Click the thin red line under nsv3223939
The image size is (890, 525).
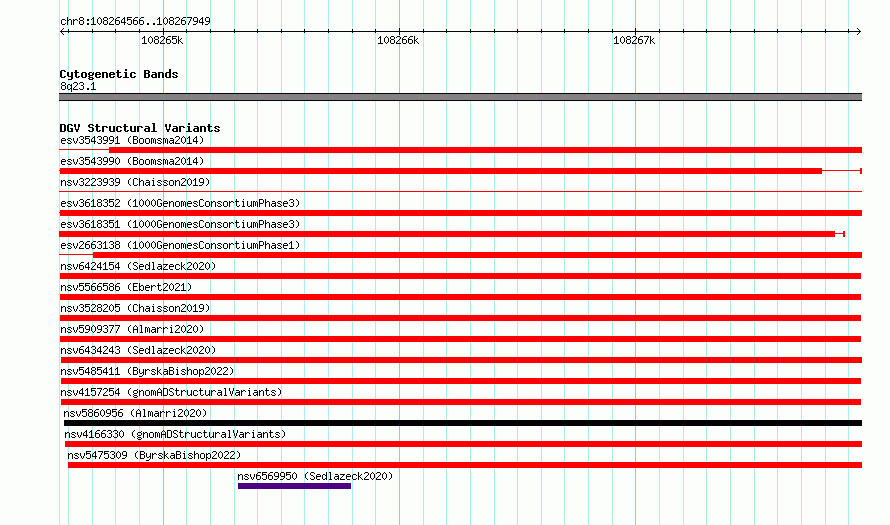[460, 192]
